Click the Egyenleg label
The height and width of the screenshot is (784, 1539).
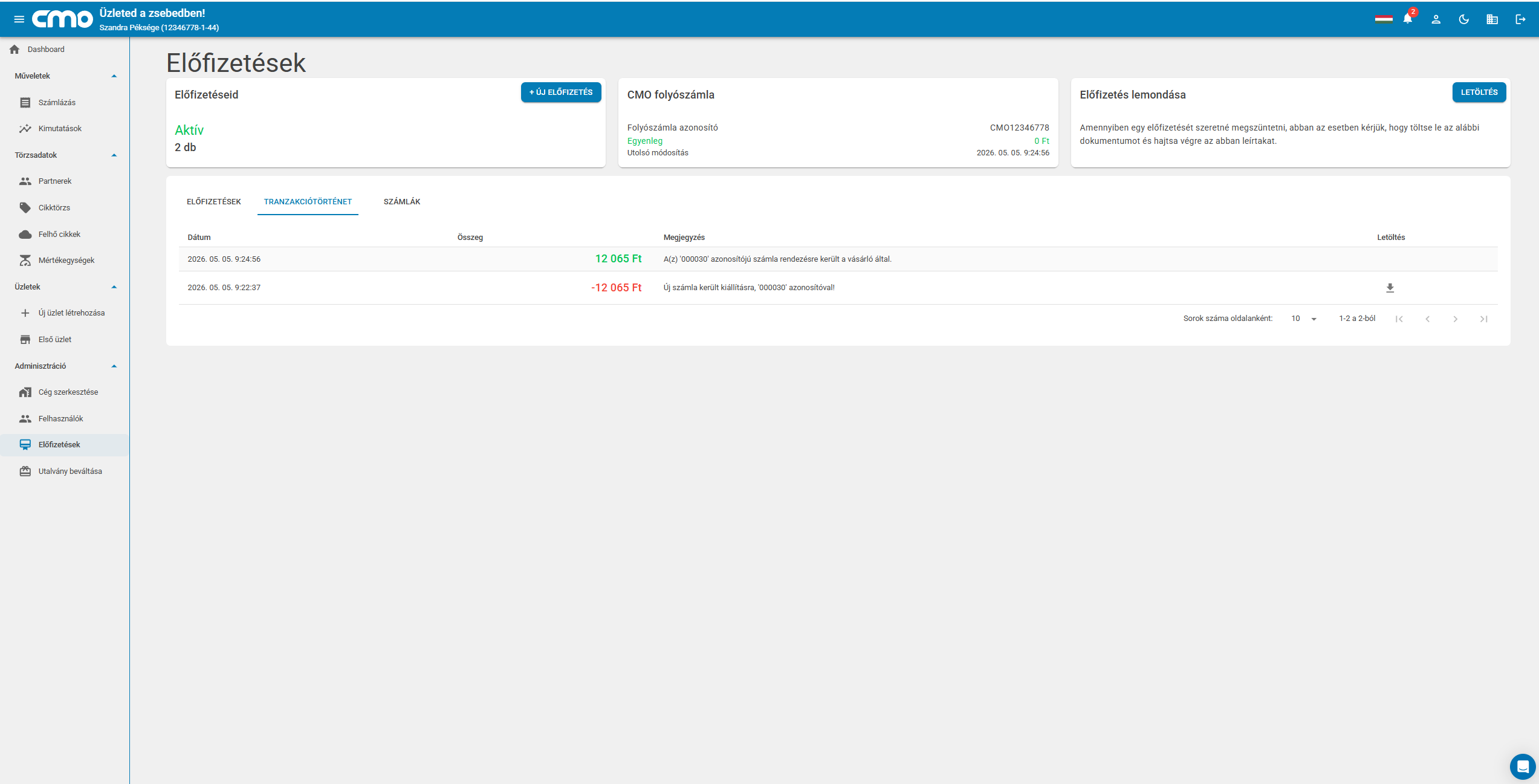tap(644, 141)
